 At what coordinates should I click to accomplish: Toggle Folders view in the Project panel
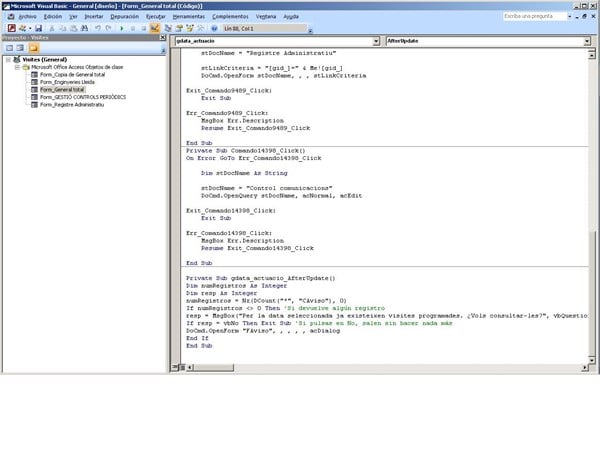tap(33, 48)
